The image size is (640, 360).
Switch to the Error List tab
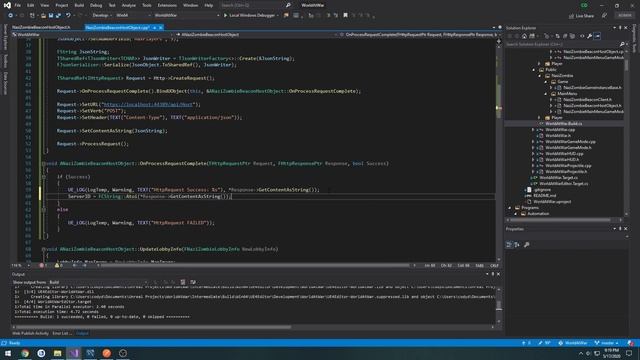click(x=62, y=333)
